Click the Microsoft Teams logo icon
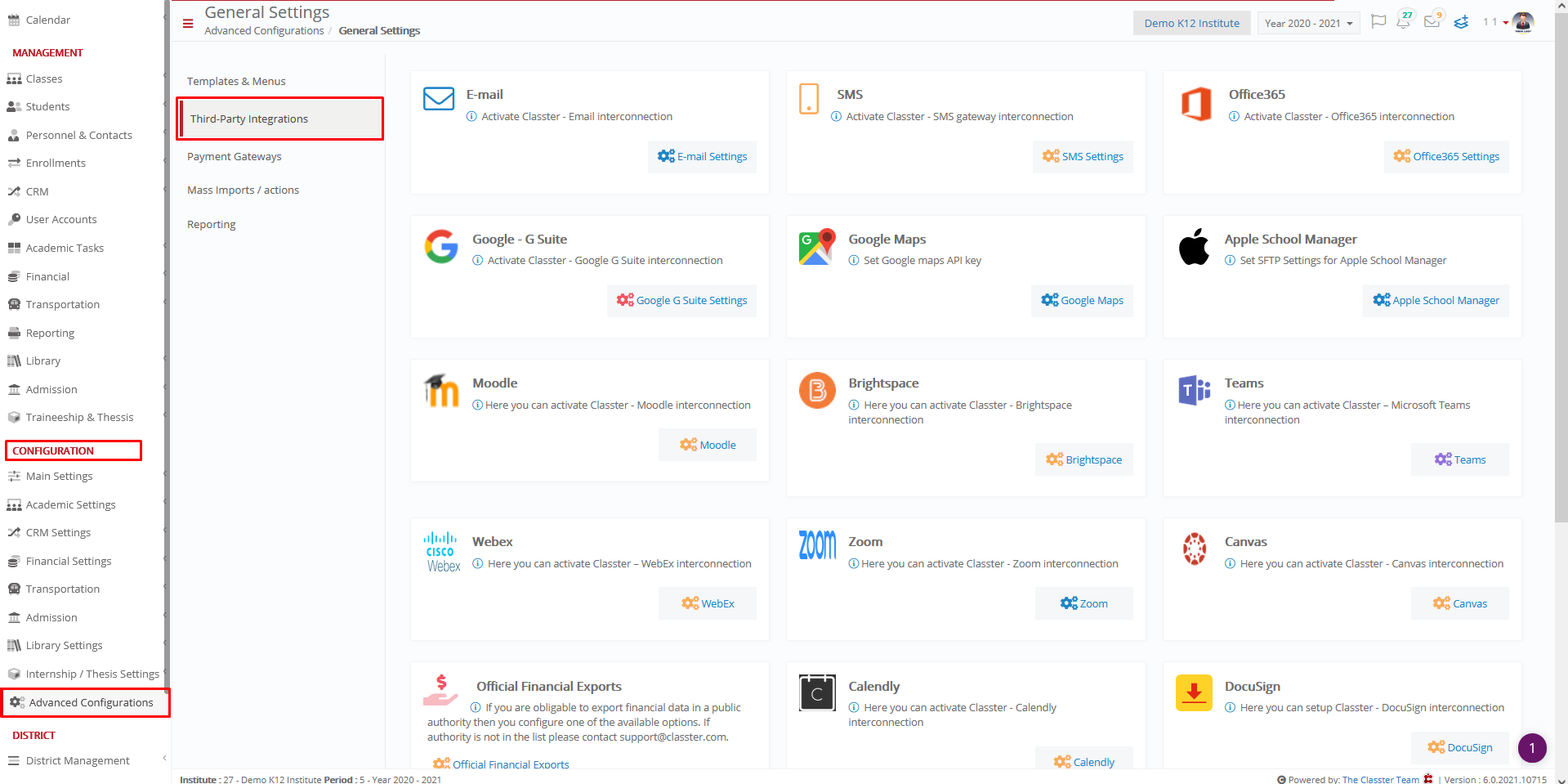The height and width of the screenshot is (784, 1568). click(1194, 391)
